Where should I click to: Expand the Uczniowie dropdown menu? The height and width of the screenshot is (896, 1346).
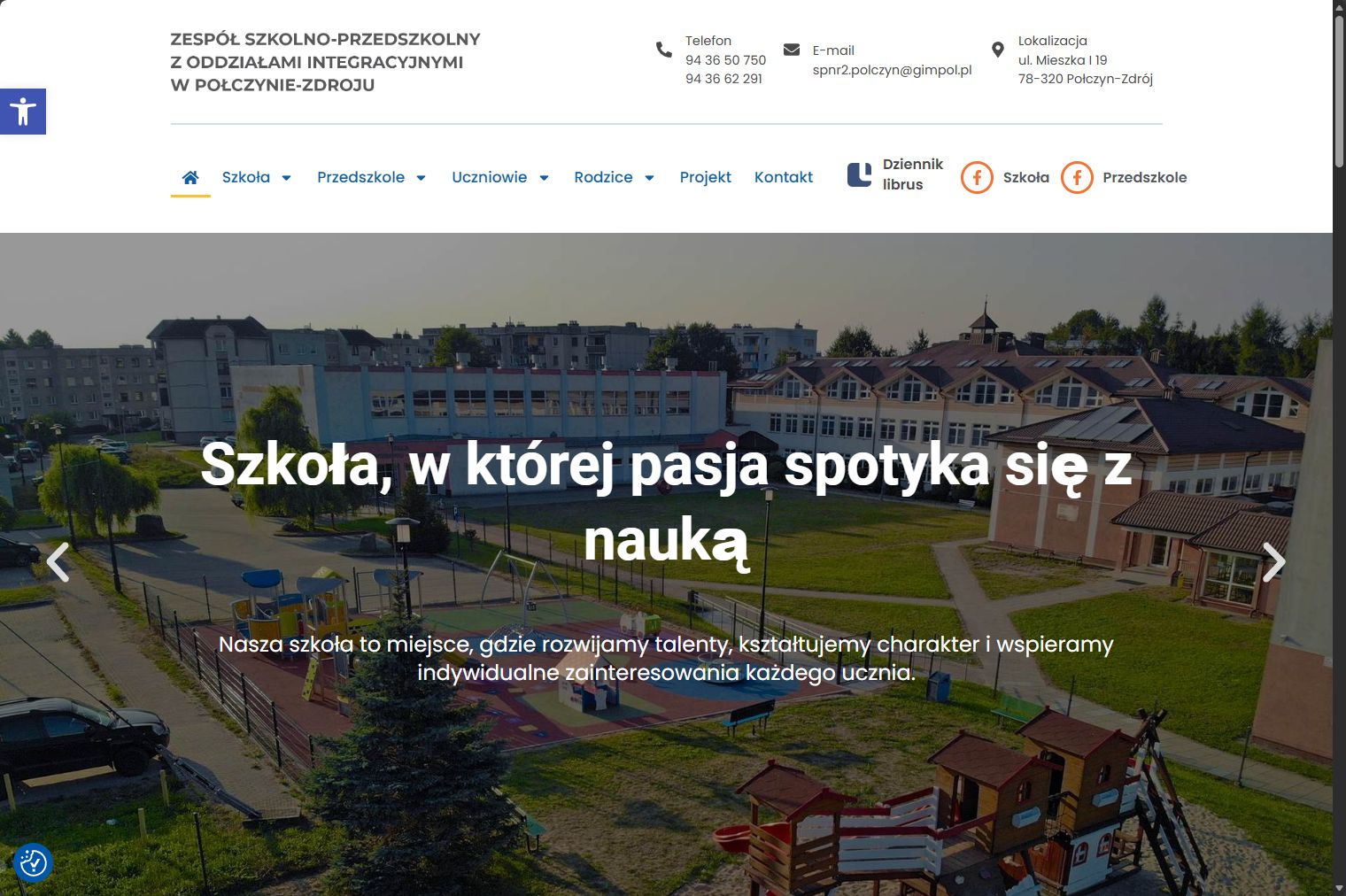pyautogui.click(x=500, y=177)
